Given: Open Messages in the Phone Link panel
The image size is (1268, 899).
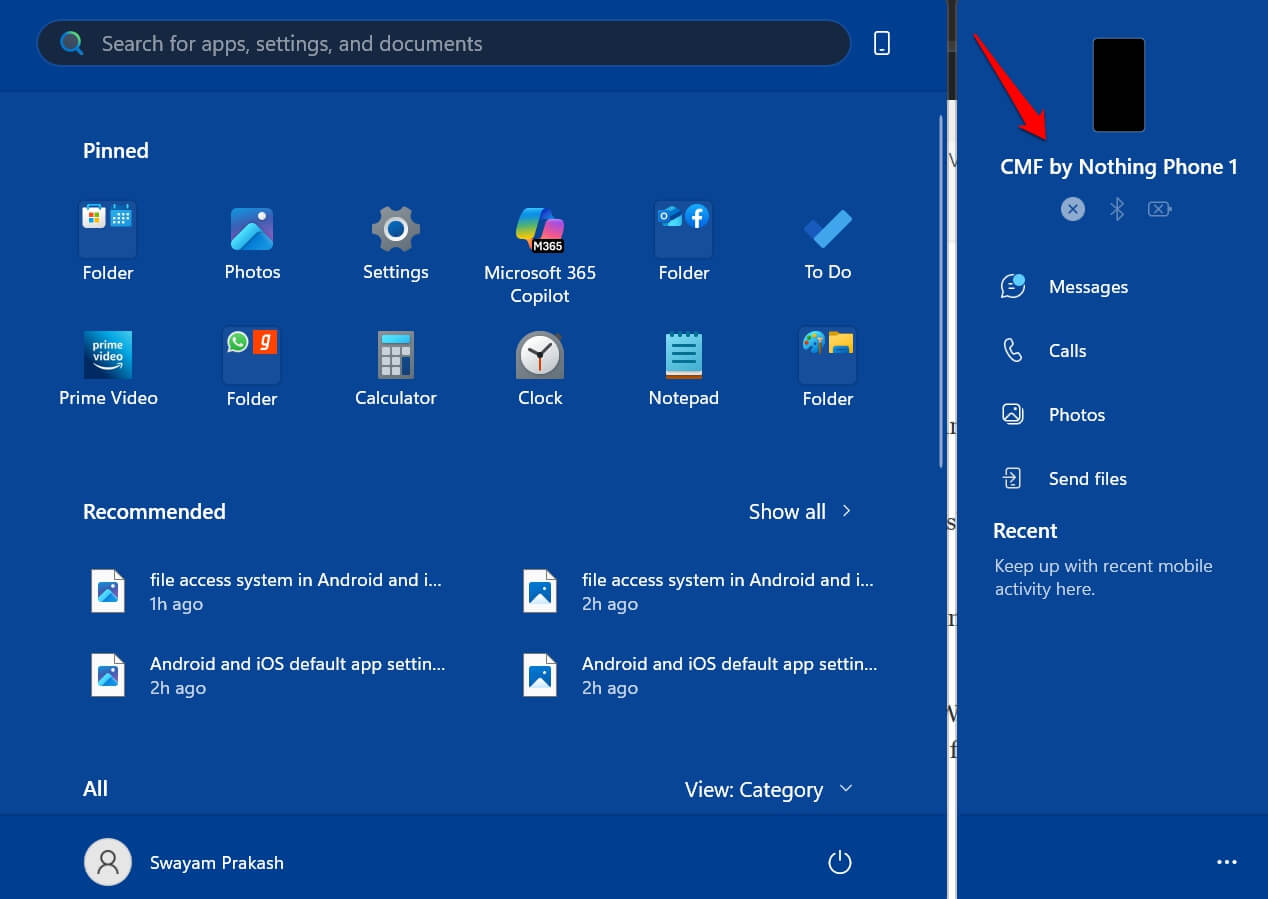Looking at the screenshot, I should [x=1088, y=286].
